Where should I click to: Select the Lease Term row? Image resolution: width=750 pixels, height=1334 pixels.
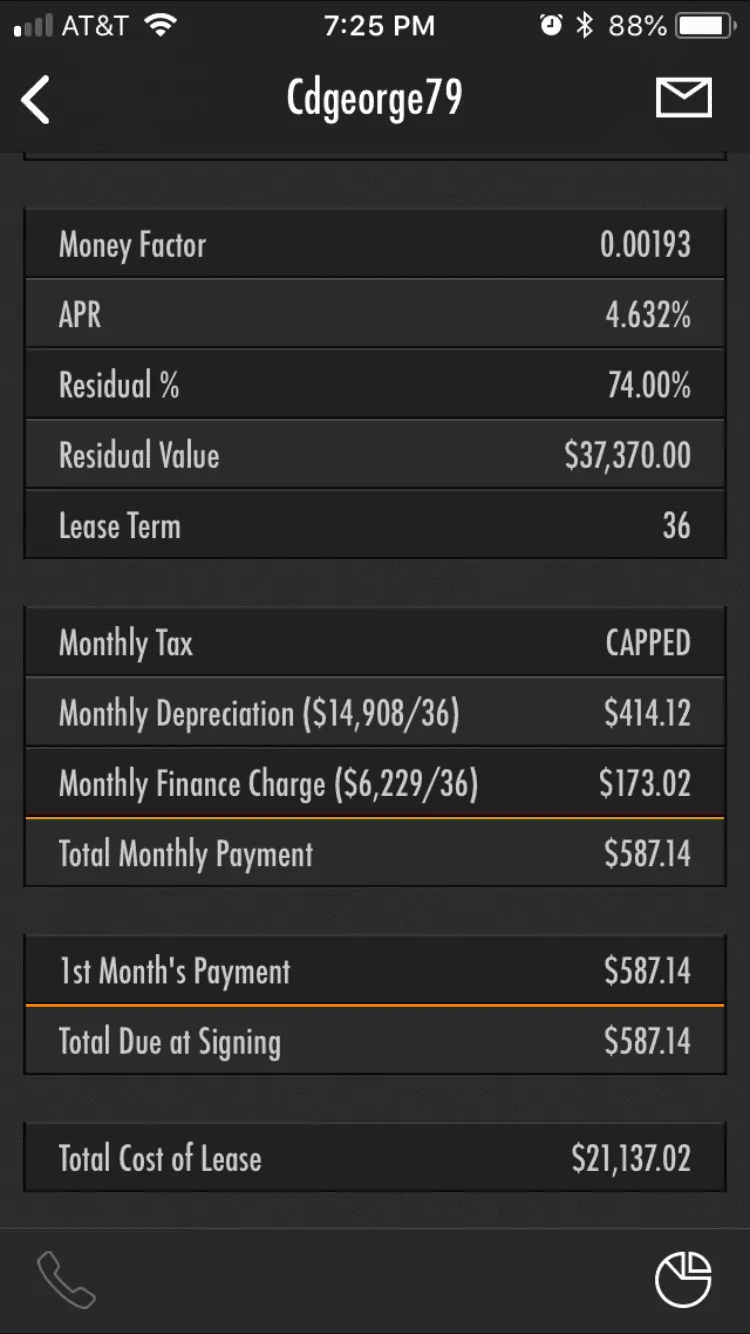point(375,524)
